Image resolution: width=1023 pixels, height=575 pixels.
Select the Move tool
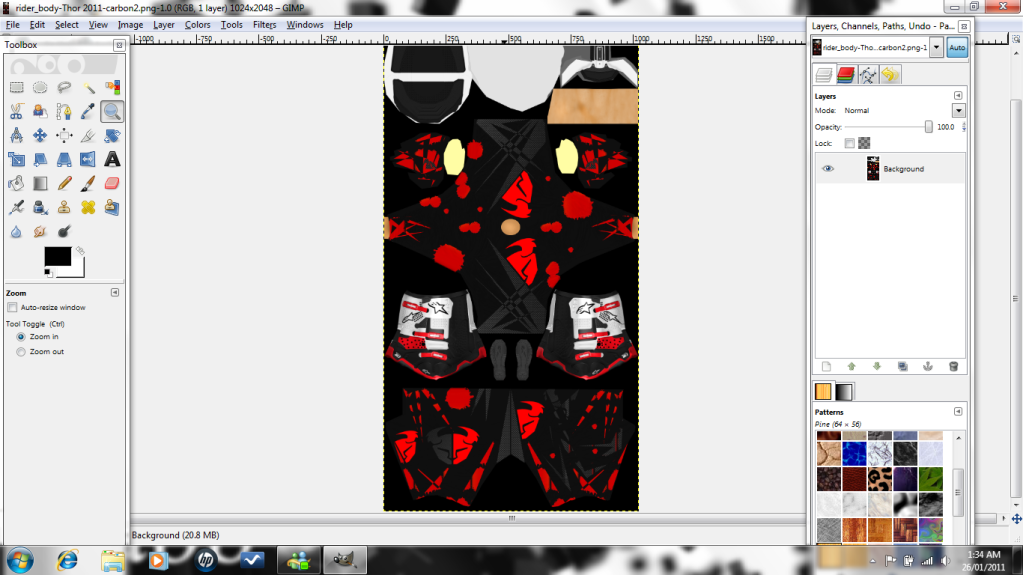(40, 136)
